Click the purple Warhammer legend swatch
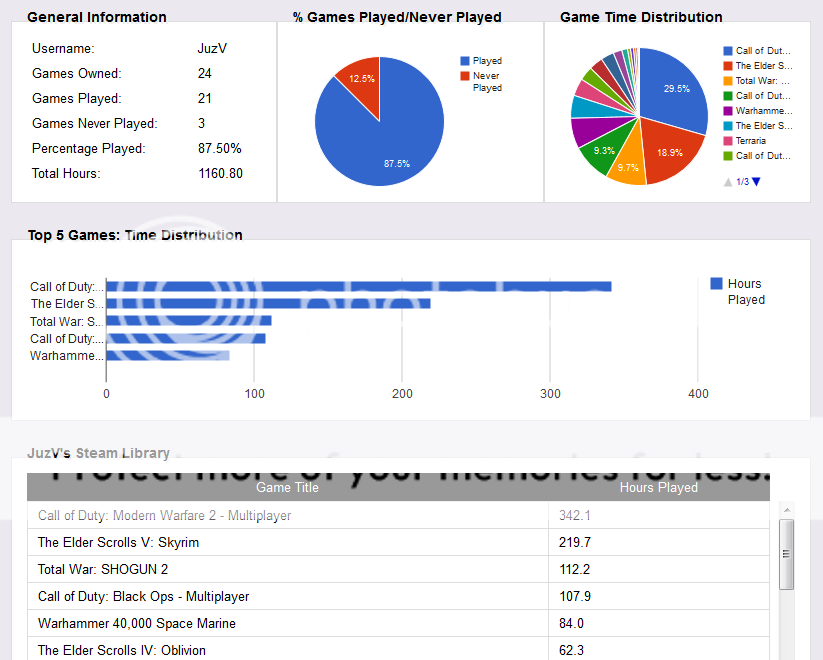Viewport: 823px width, 660px height. tap(727, 111)
